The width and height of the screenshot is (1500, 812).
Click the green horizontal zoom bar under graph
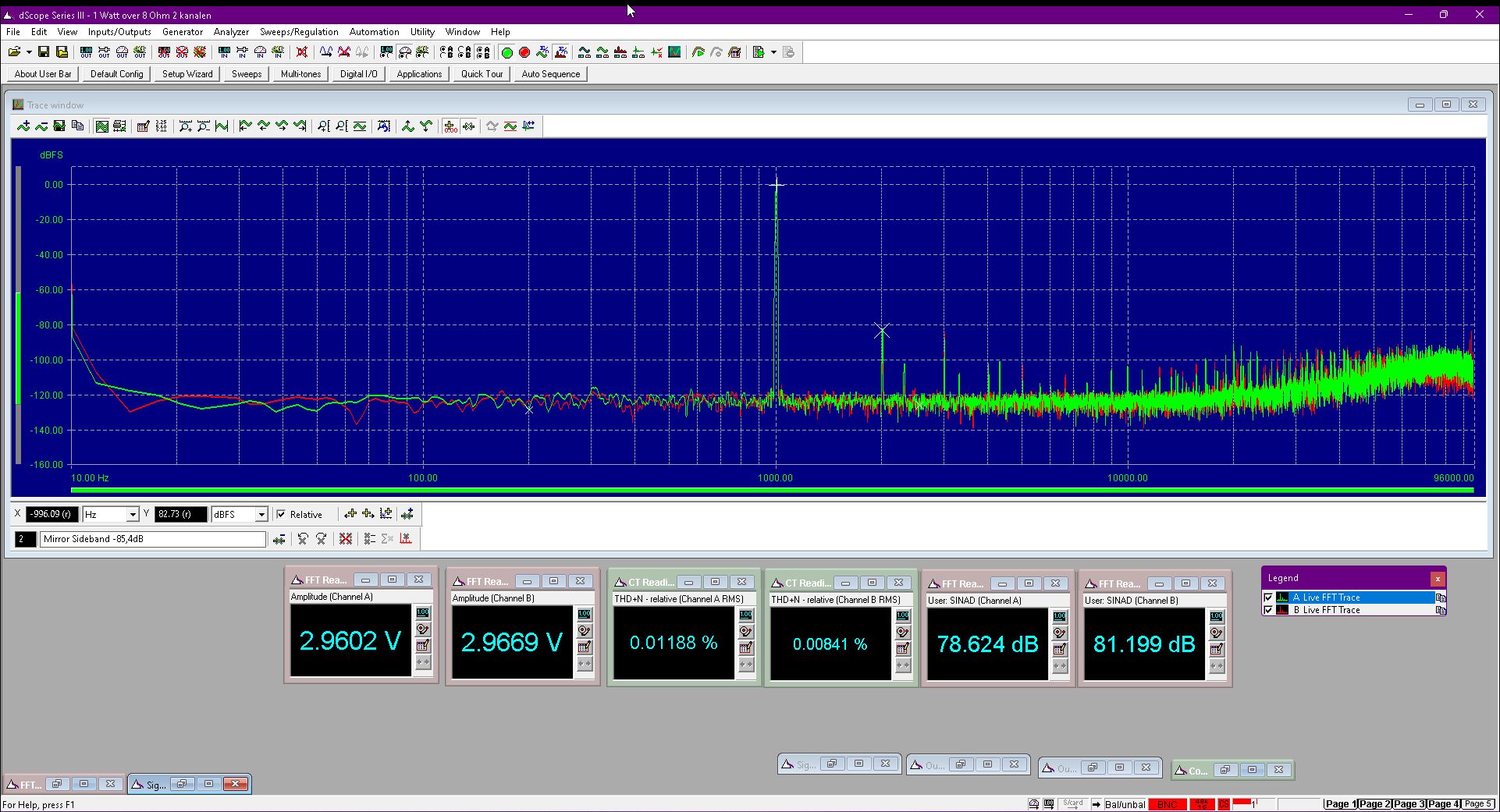tap(772, 490)
